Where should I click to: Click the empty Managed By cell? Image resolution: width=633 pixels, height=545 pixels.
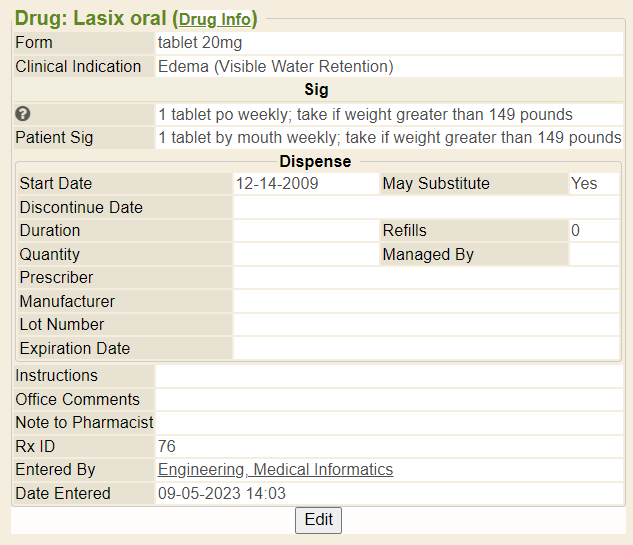click(x=594, y=255)
